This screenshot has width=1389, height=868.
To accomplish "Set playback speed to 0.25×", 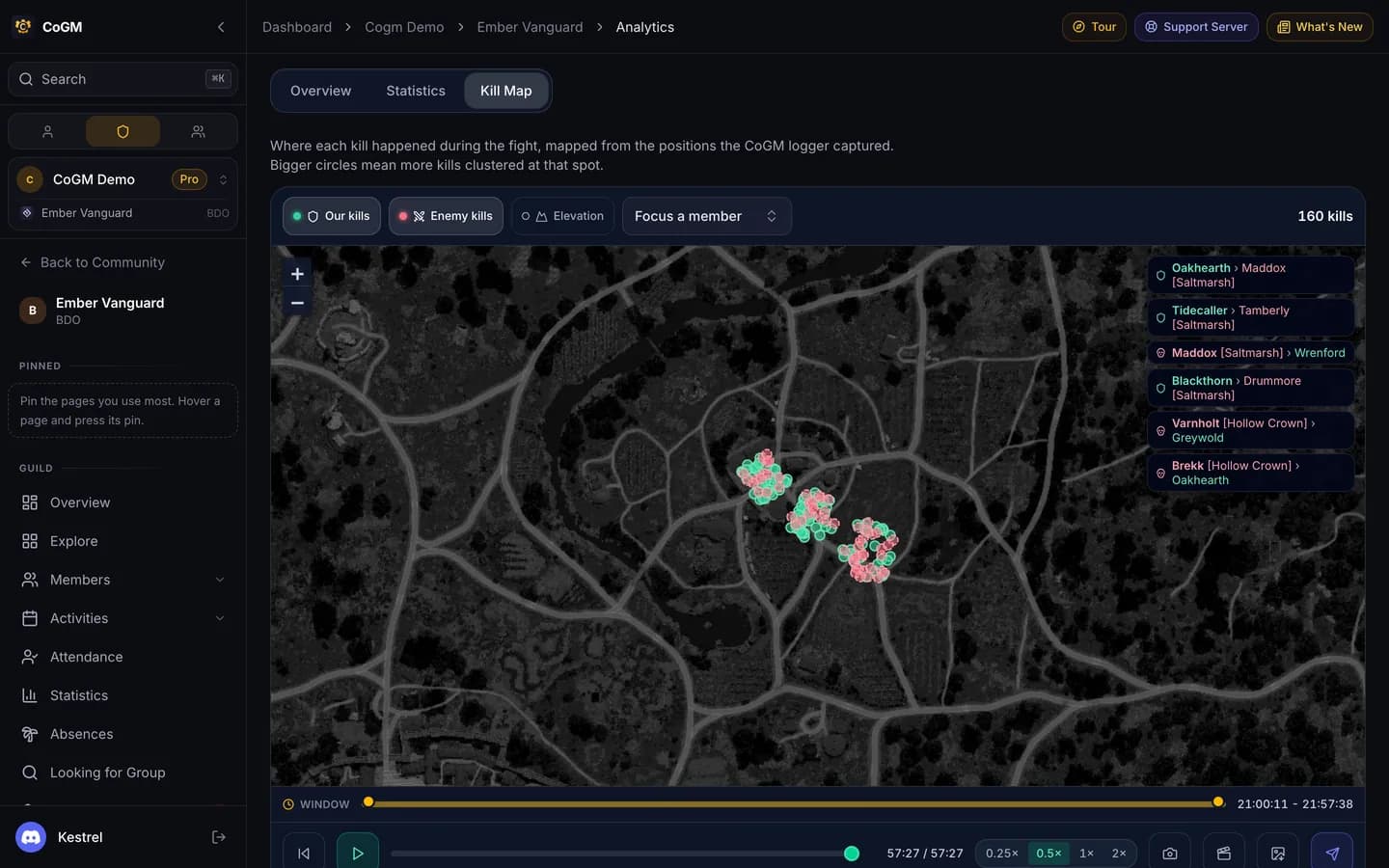I will pos(1002,853).
